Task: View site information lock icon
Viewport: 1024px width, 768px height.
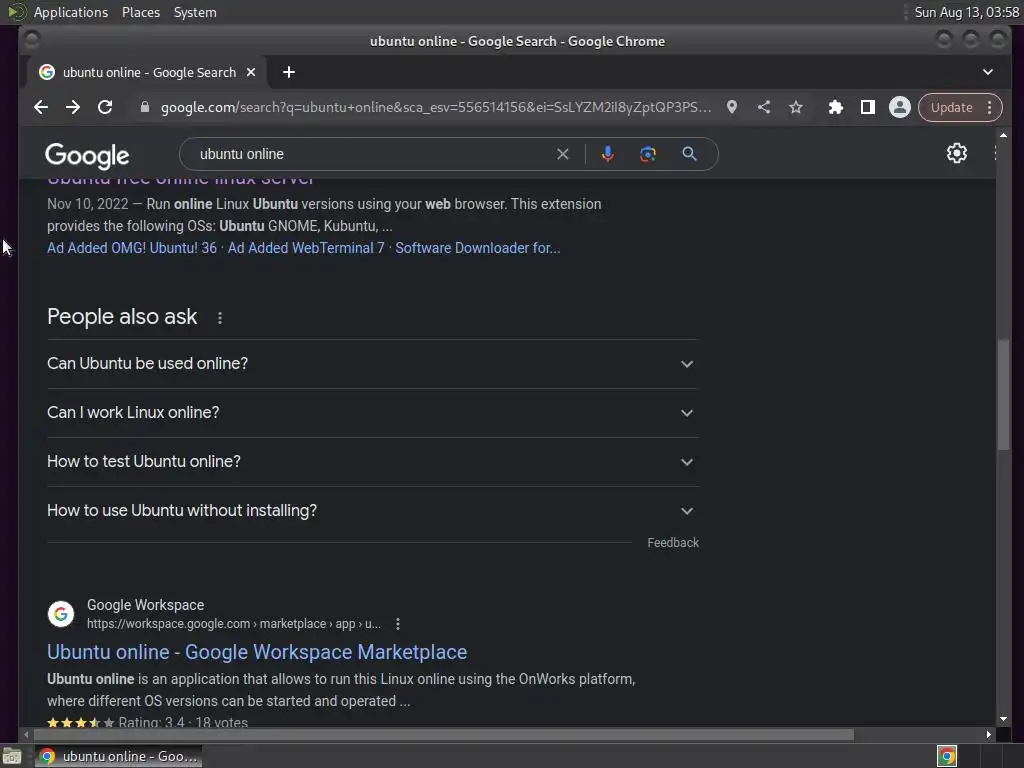Action: point(145,107)
